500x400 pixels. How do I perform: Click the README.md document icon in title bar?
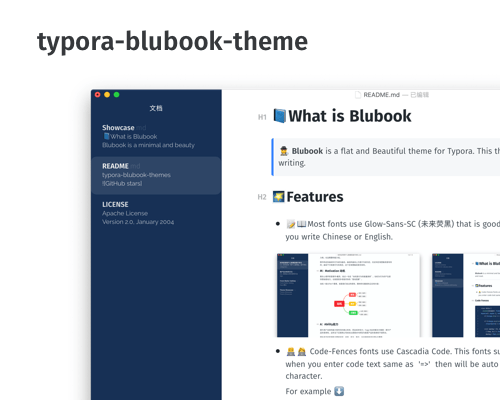[x=358, y=95]
